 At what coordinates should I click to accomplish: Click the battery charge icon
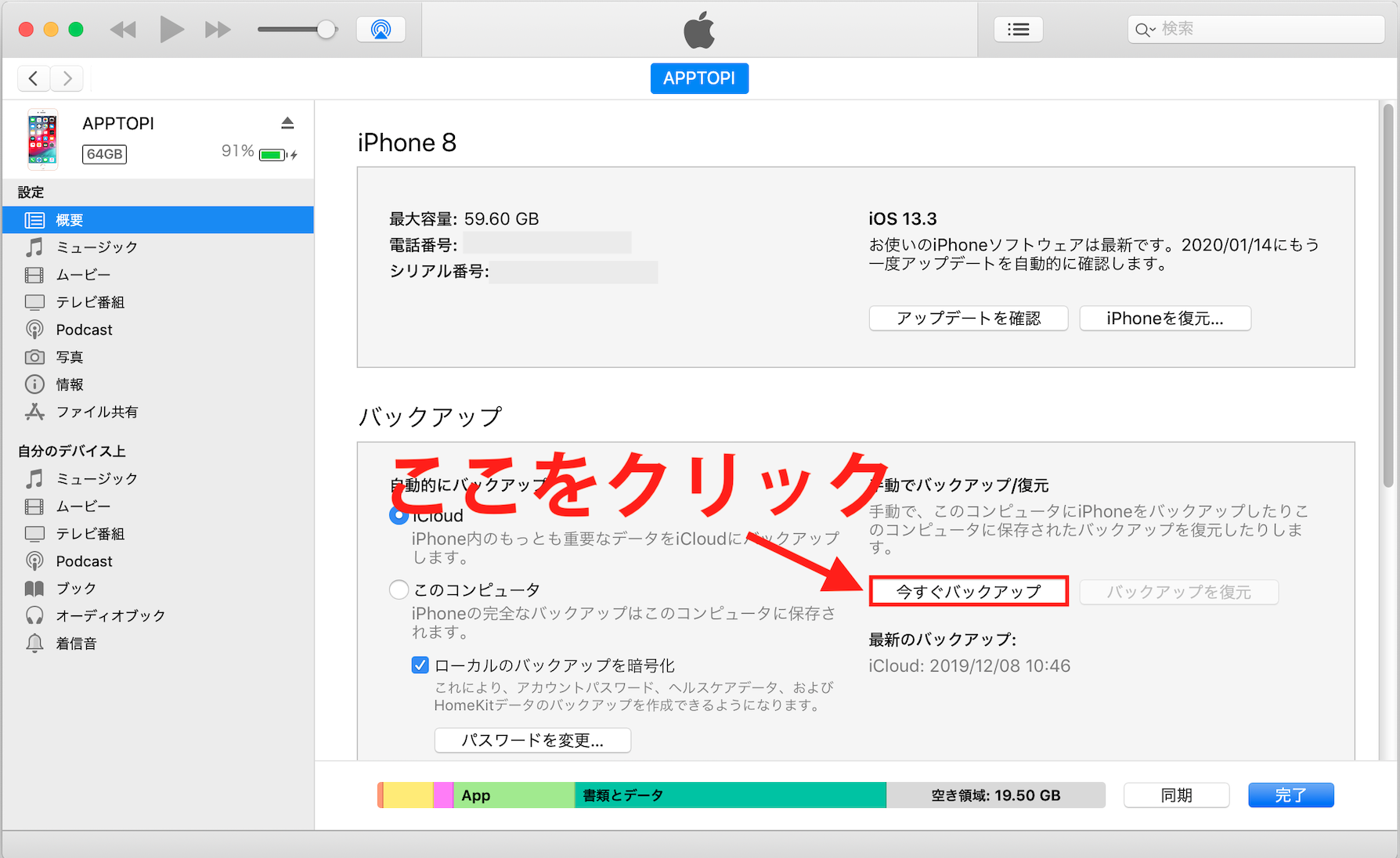272,155
